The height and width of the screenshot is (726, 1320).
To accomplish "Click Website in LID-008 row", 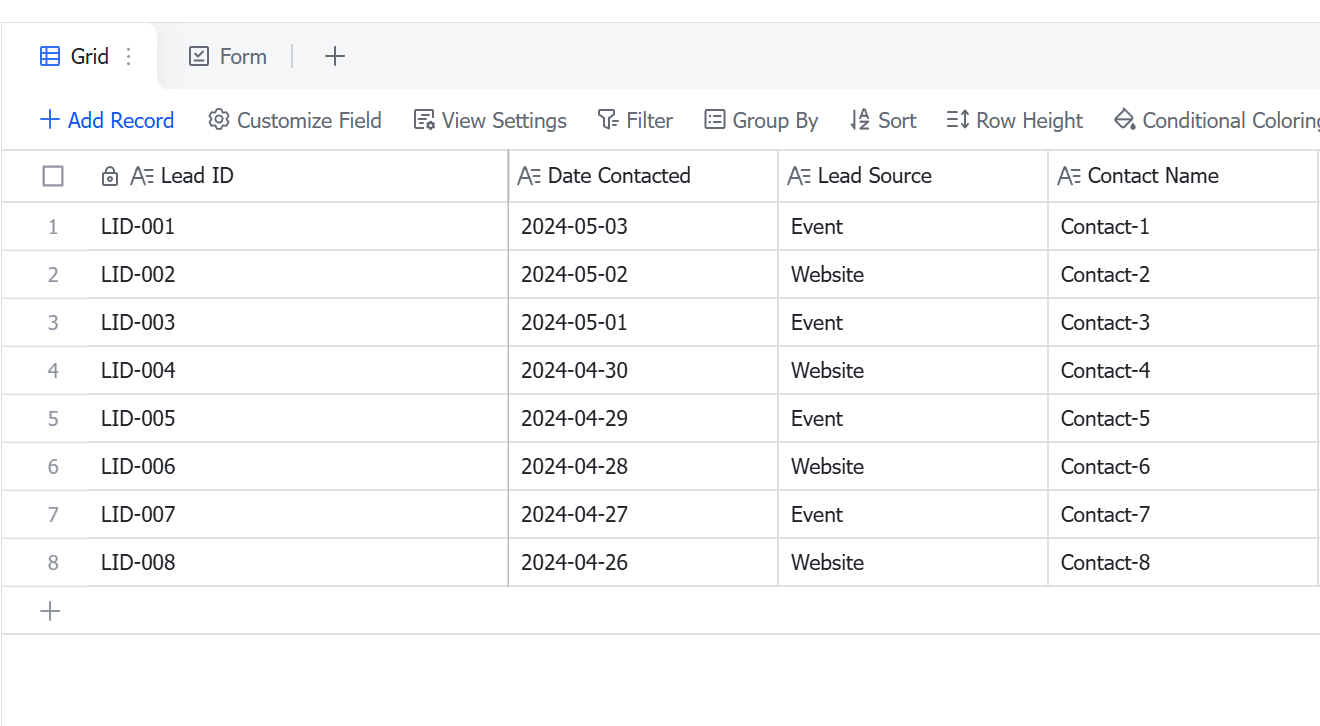I will pos(913,562).
